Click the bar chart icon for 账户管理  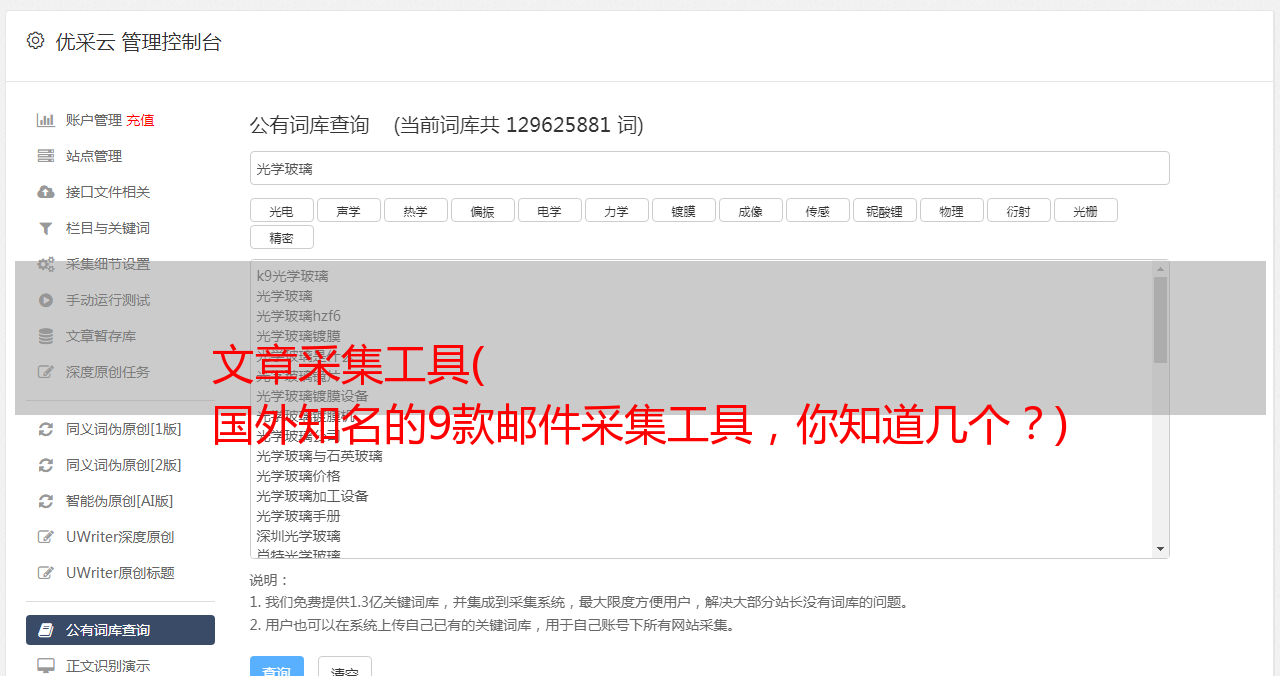pyautogui.click(x=46, y=120)
